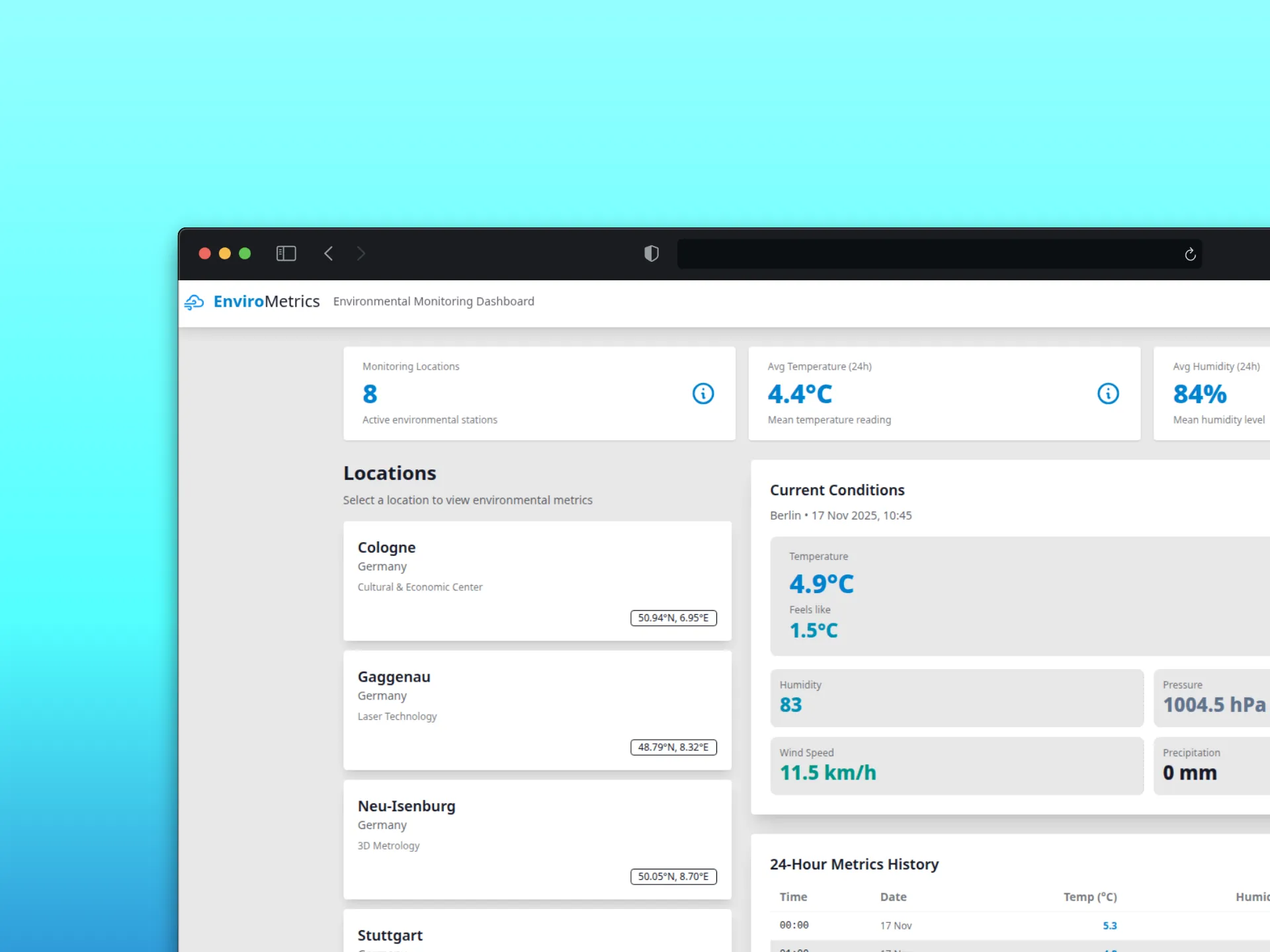Click the 50.94°N, 6.95°E coordinate badge

pos(673,617)
